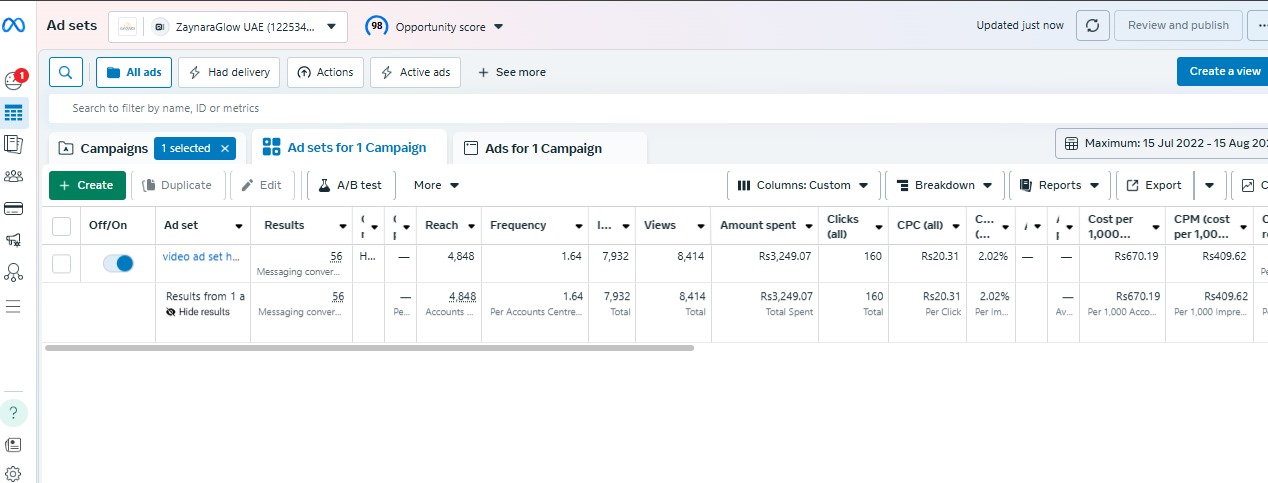
Task: Click the refresh data icon
Action: click(x=1092, y=26)
